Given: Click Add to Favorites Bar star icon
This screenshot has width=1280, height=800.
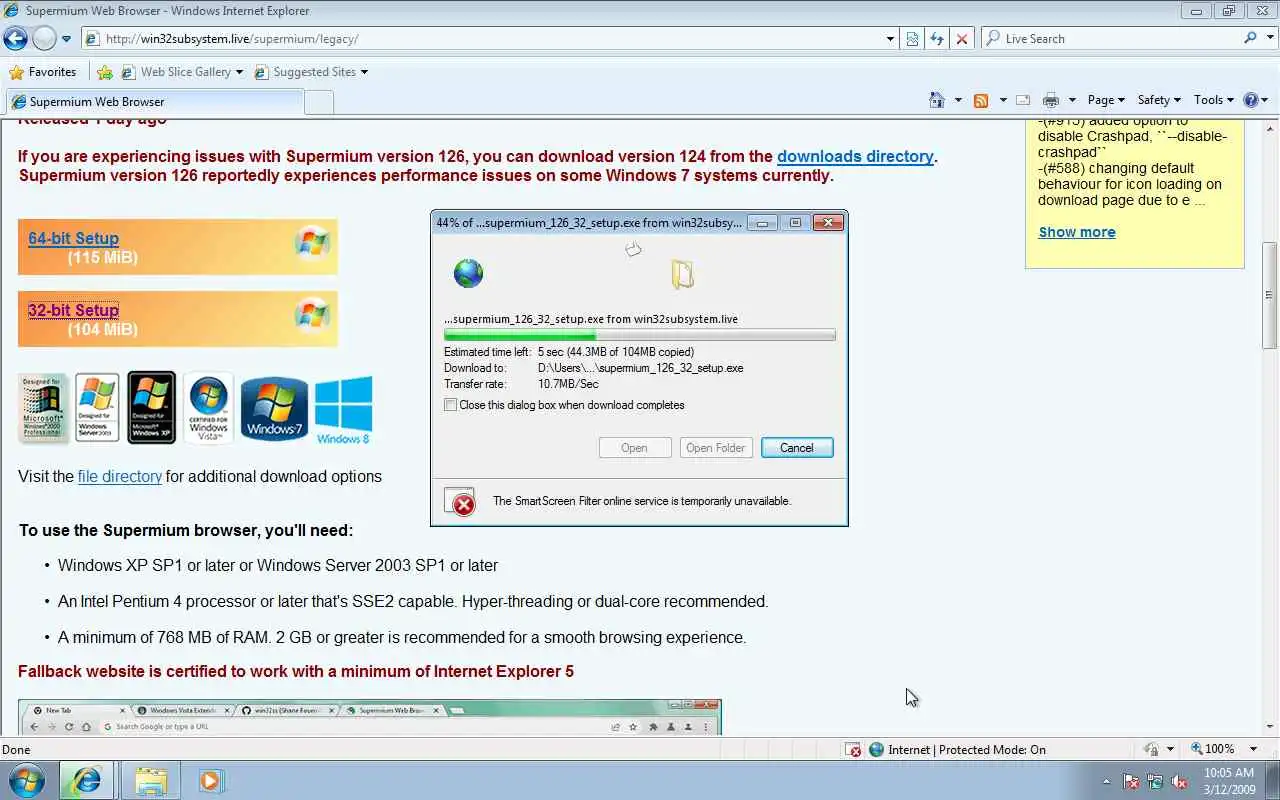Looking at the screenshot, I should (105, 72).
